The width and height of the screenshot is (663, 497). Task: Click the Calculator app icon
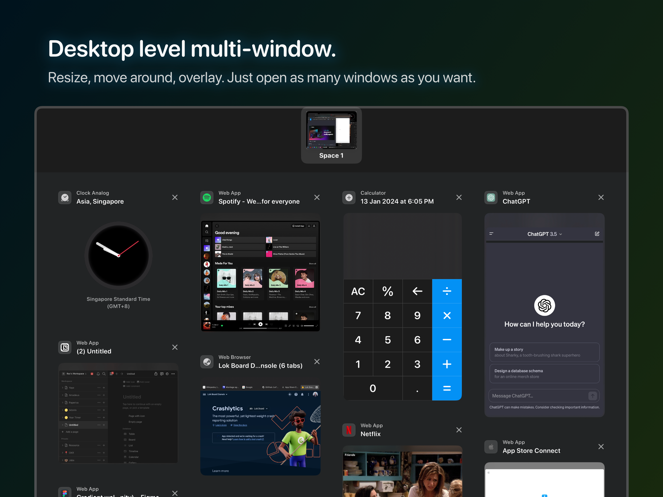(349, 198)
